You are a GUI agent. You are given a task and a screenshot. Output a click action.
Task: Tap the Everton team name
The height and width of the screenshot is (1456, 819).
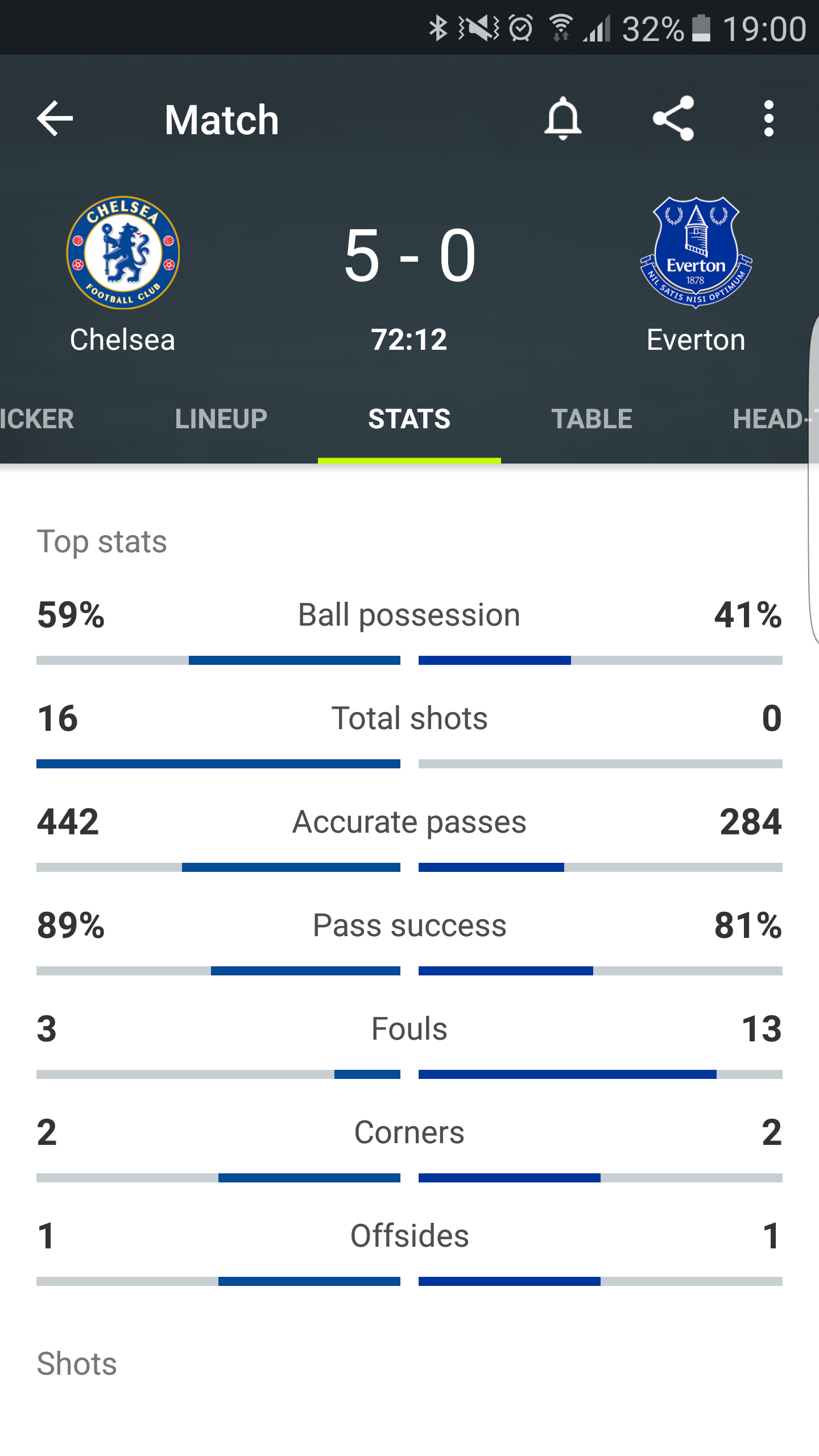point(696,340)
